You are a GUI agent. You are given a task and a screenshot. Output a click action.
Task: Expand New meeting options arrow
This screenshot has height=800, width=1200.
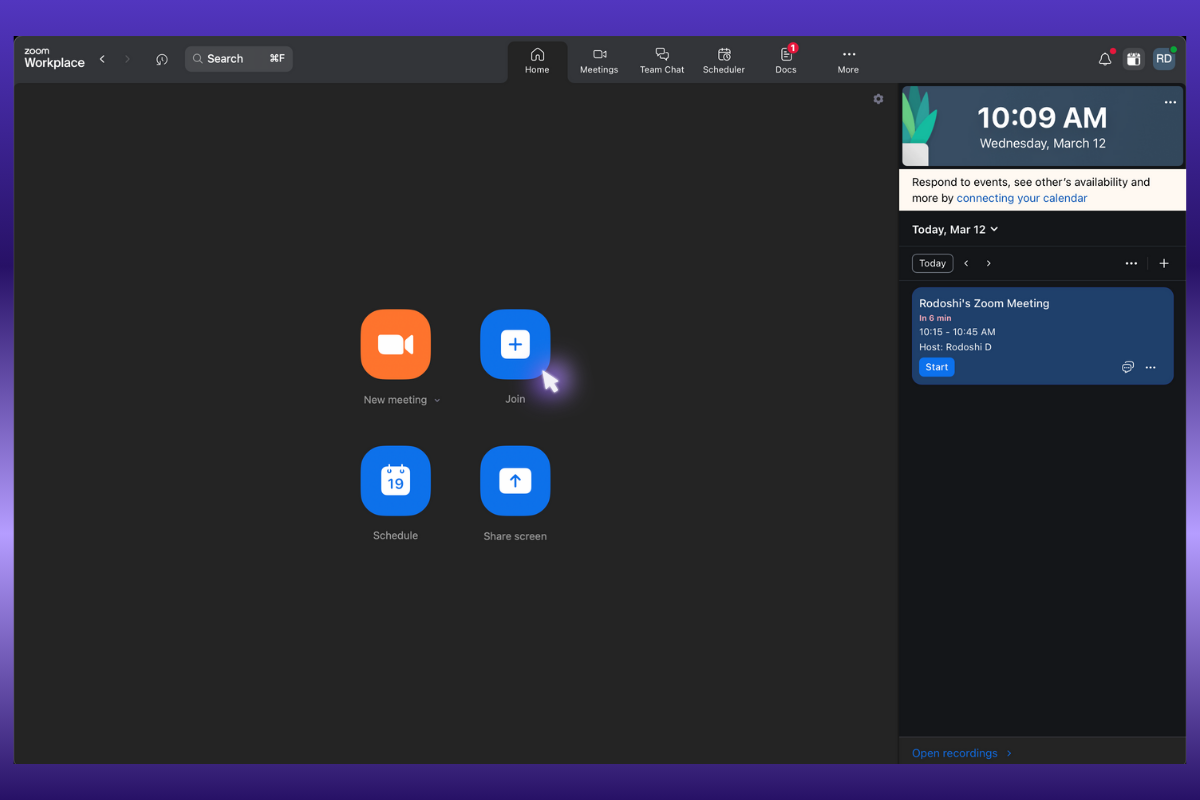(437, 400)
